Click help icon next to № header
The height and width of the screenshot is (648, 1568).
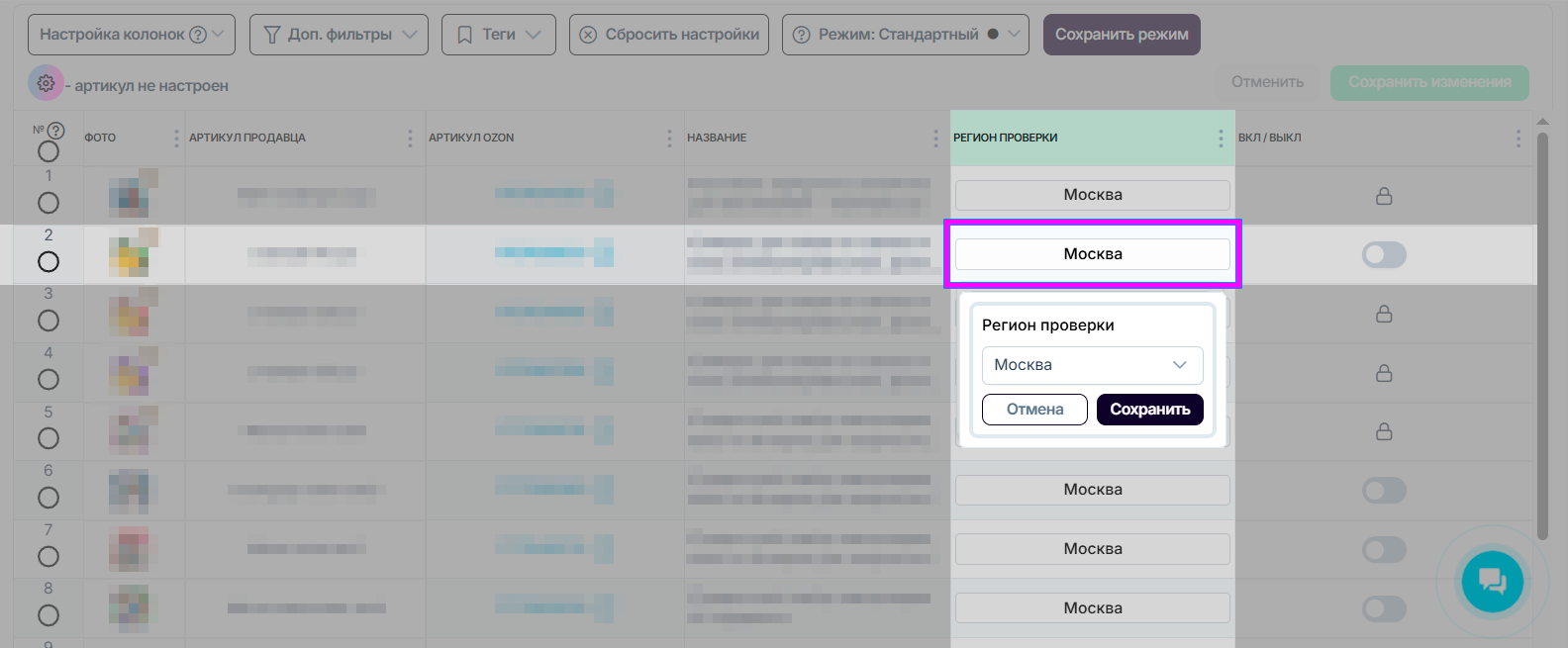click(55, 131)
